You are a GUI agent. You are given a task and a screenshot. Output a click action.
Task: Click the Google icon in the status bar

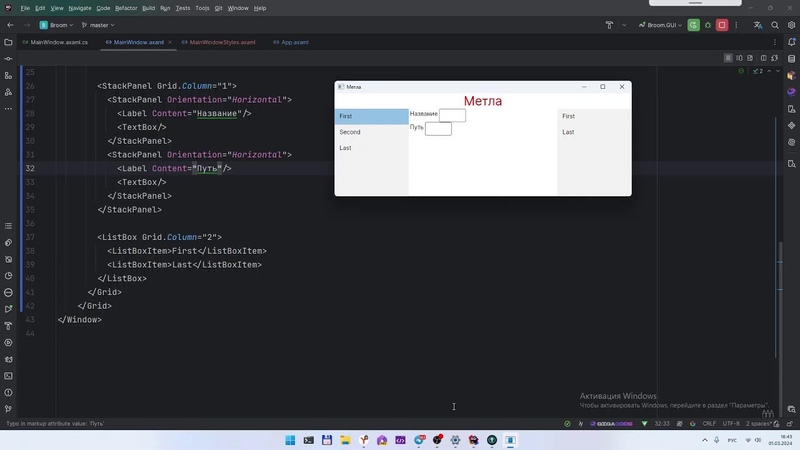coord(692,423)
